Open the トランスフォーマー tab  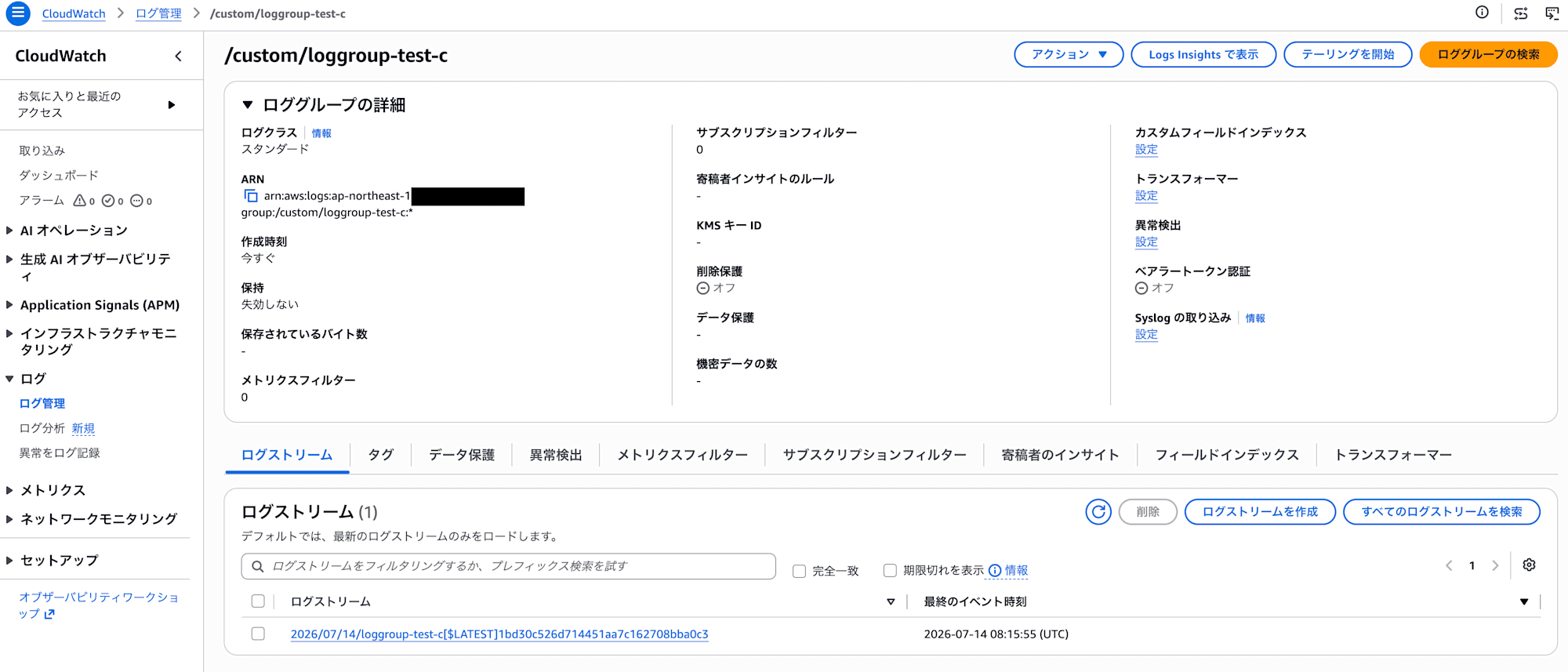point(1393,455)
